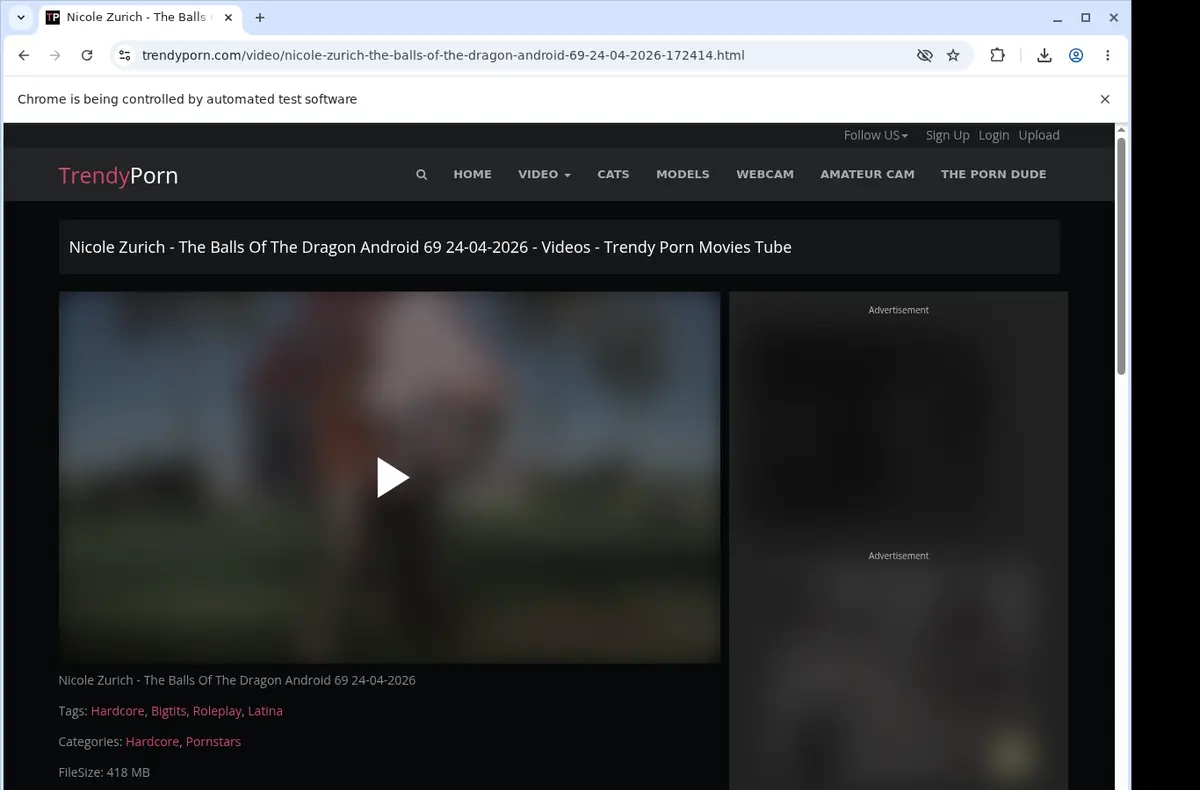
Task: Dismiss the automated test software banner
Action: coord(1105,99)
